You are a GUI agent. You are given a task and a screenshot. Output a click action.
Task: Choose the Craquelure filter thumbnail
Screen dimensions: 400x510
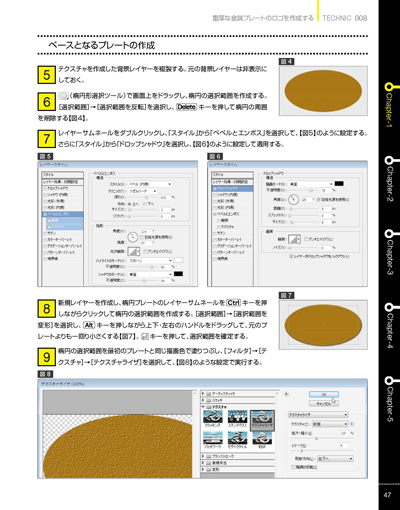pyautogui.click(x=213, y=418)
